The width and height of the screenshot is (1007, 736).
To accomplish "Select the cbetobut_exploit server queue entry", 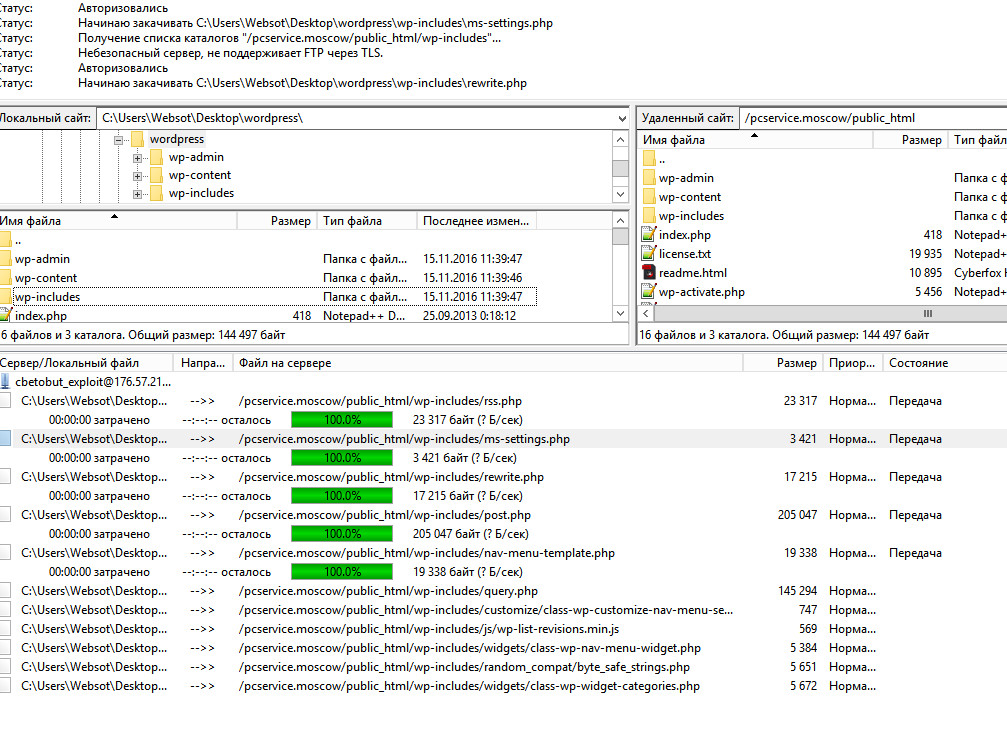I will pos(93,381).
